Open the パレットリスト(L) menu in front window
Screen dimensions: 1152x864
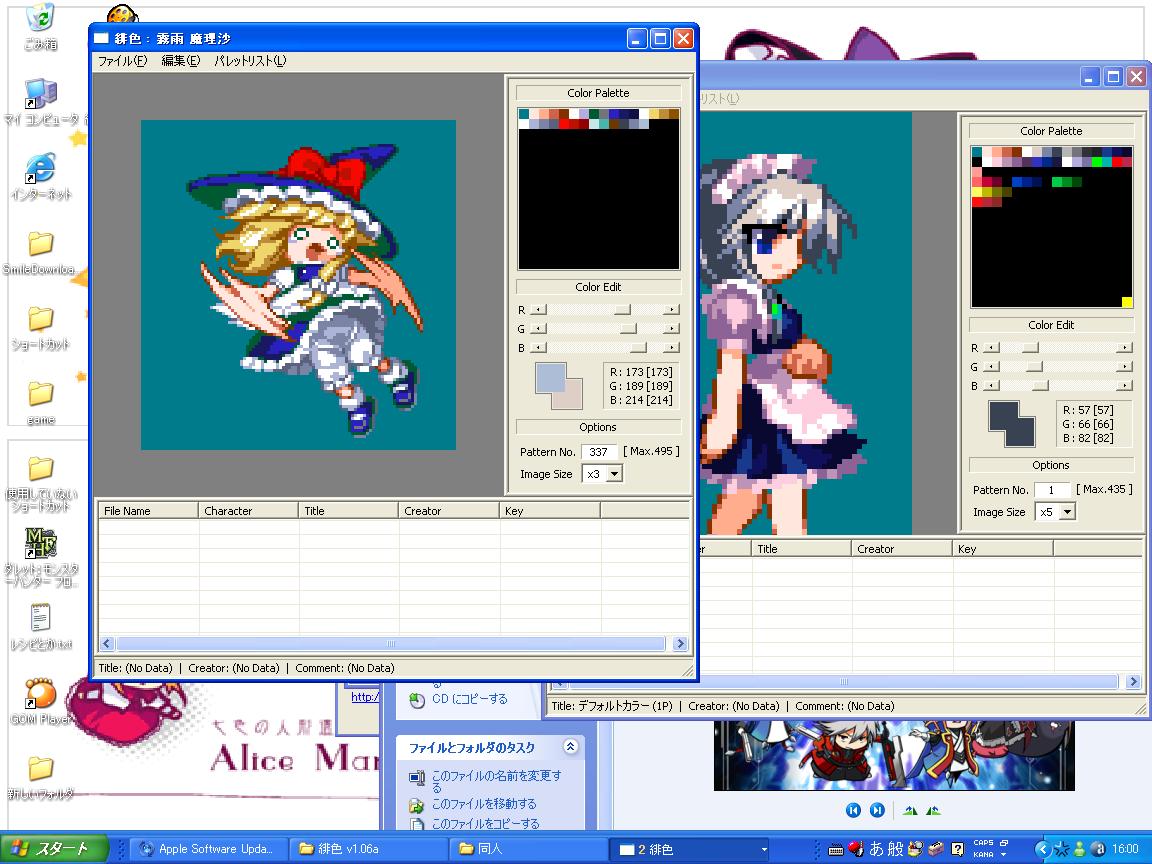[250, 61]
